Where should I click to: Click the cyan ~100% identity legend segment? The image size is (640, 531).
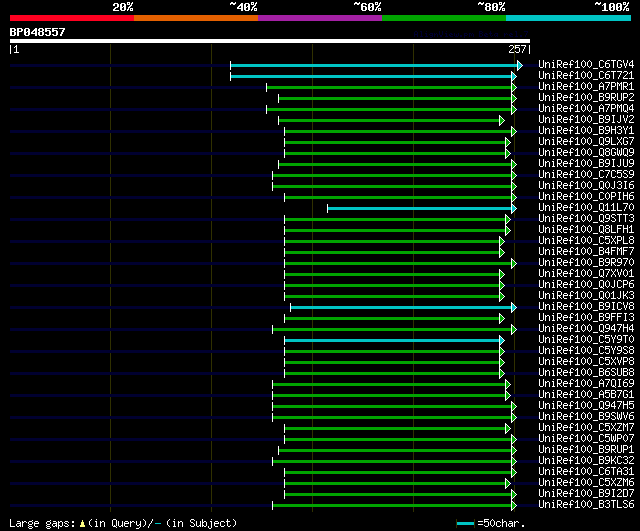(568, 18)
